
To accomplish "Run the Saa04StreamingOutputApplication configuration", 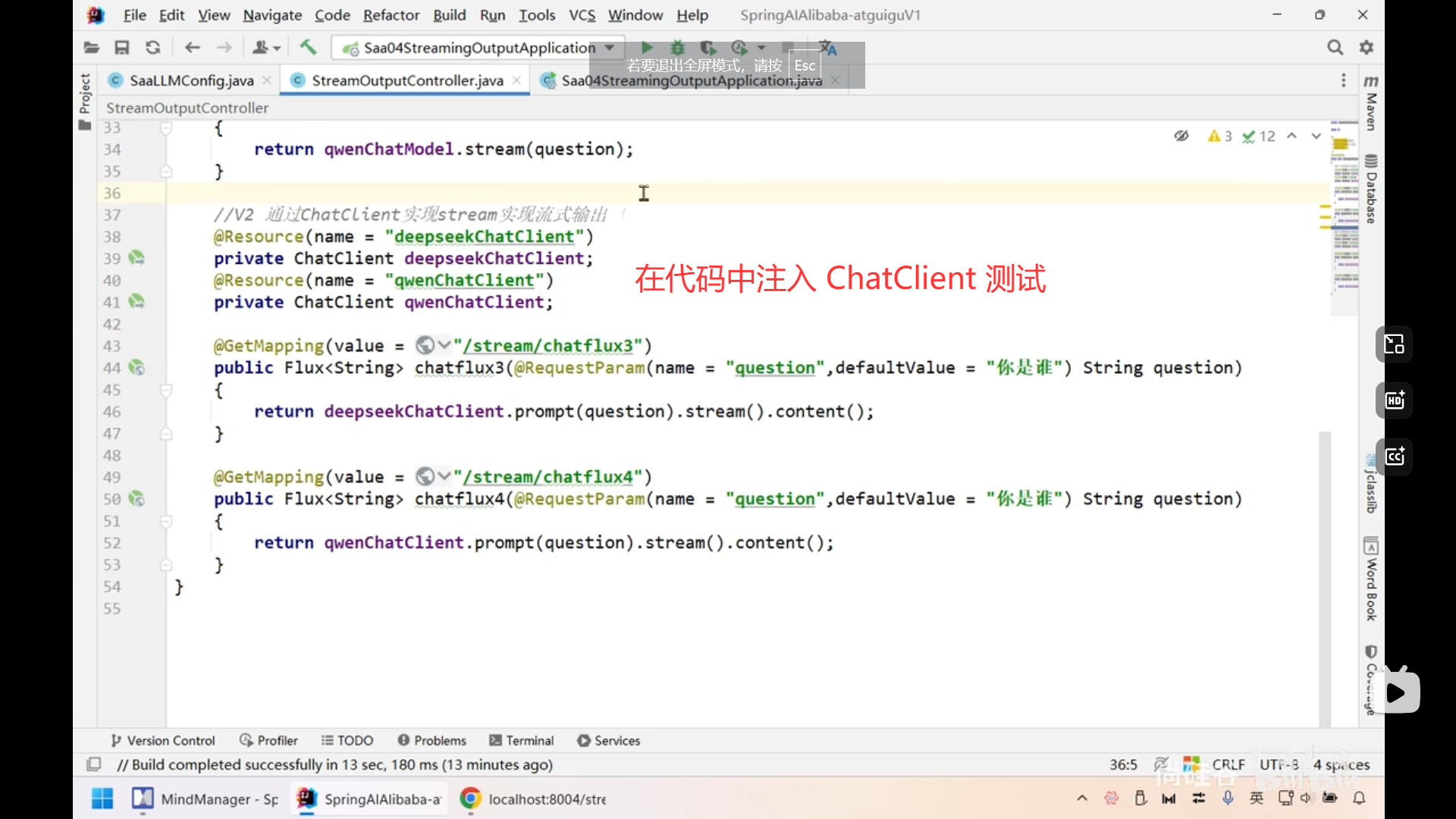I will click(647, 47).
